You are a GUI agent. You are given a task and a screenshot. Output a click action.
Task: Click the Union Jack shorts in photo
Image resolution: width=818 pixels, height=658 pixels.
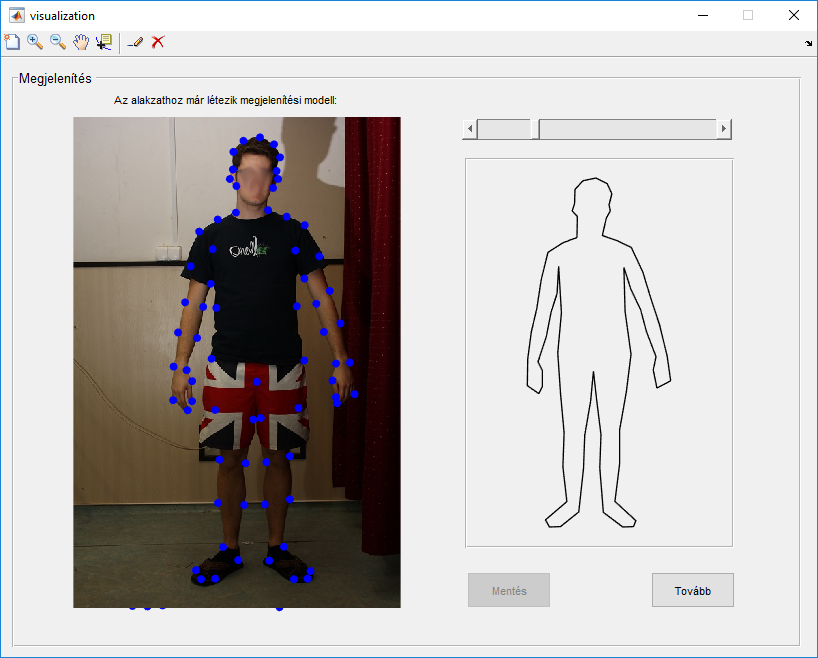254,405
